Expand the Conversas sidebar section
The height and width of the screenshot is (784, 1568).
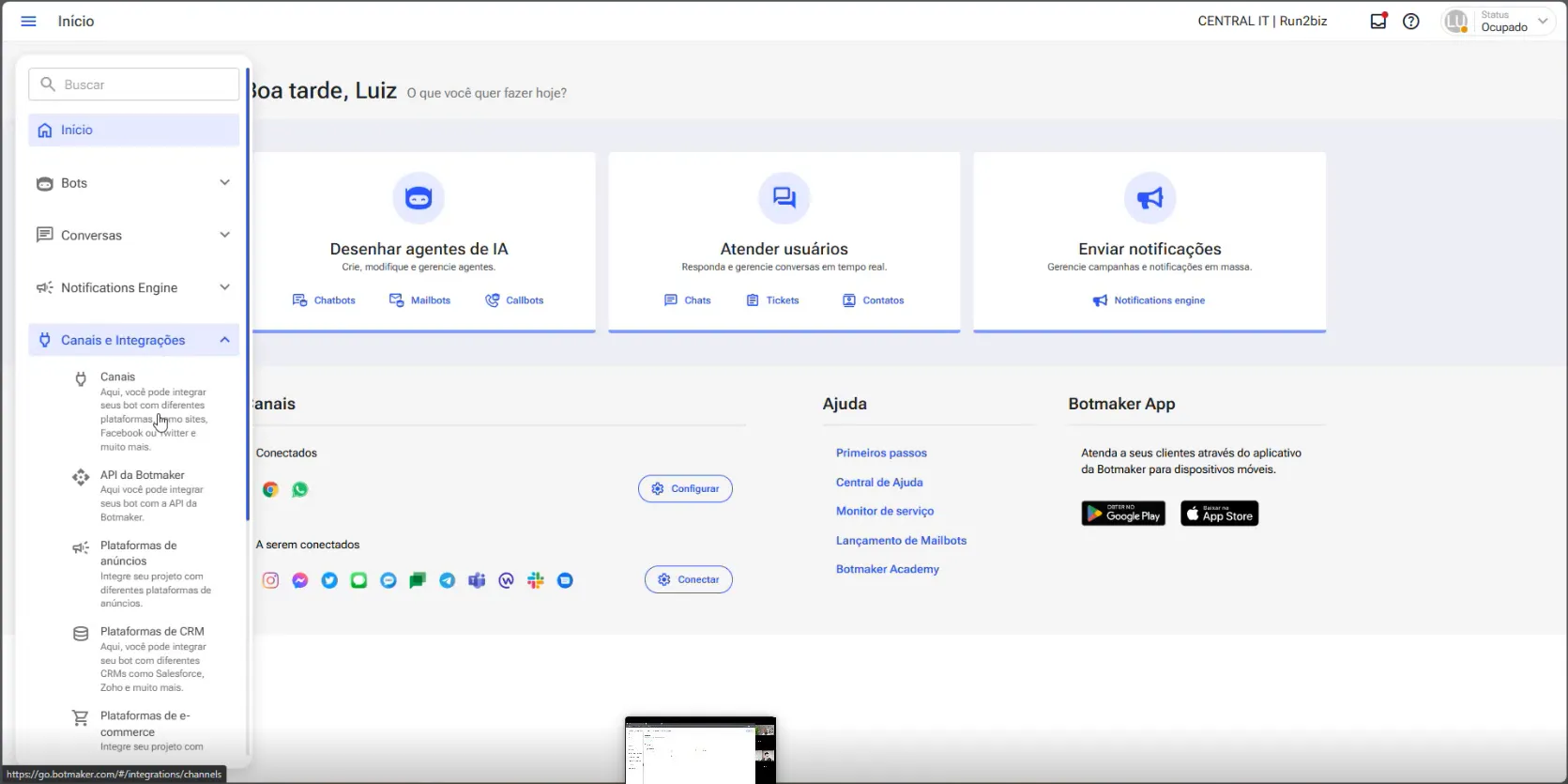click(133, 235)
